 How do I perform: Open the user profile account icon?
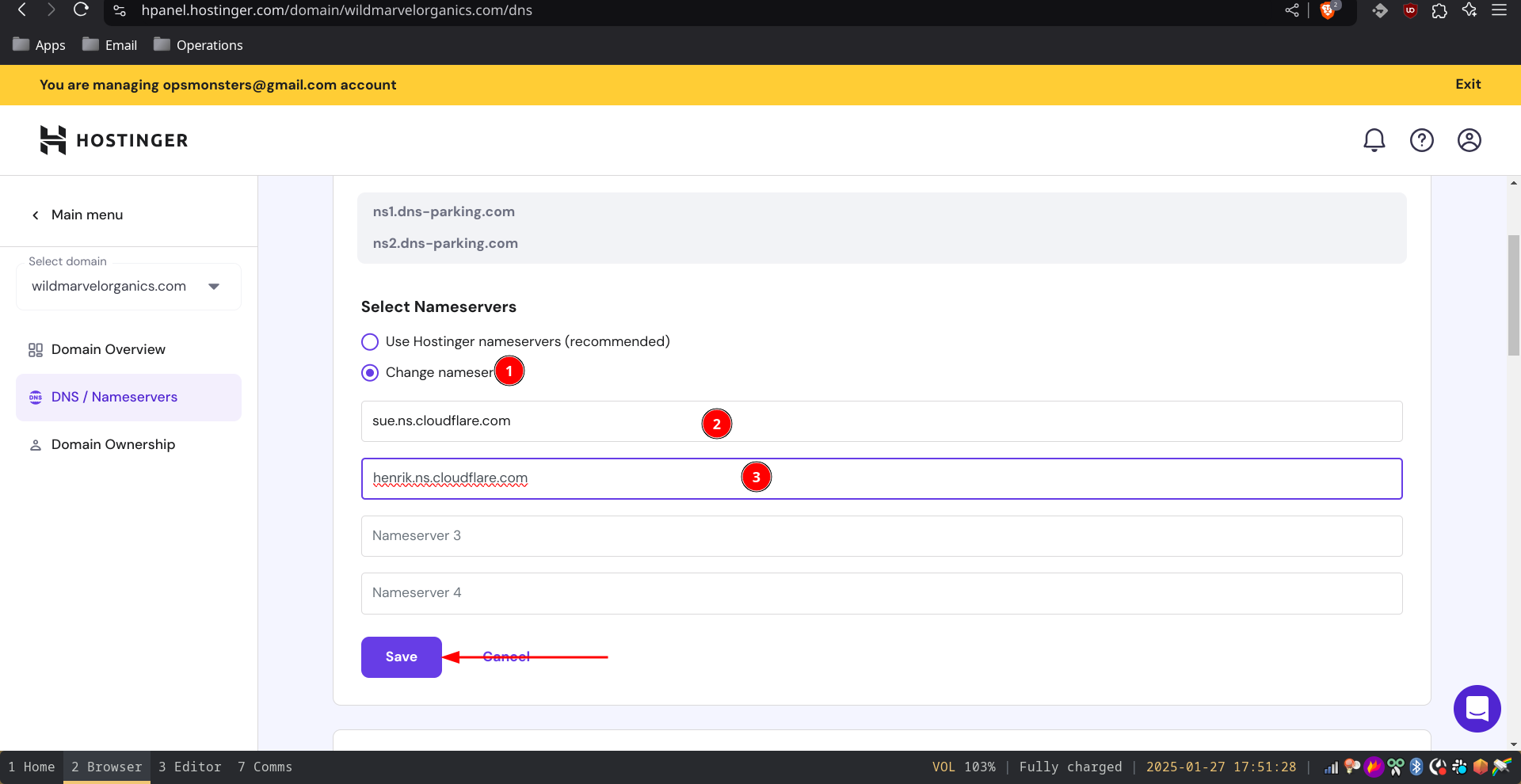tap(1469, 140)
